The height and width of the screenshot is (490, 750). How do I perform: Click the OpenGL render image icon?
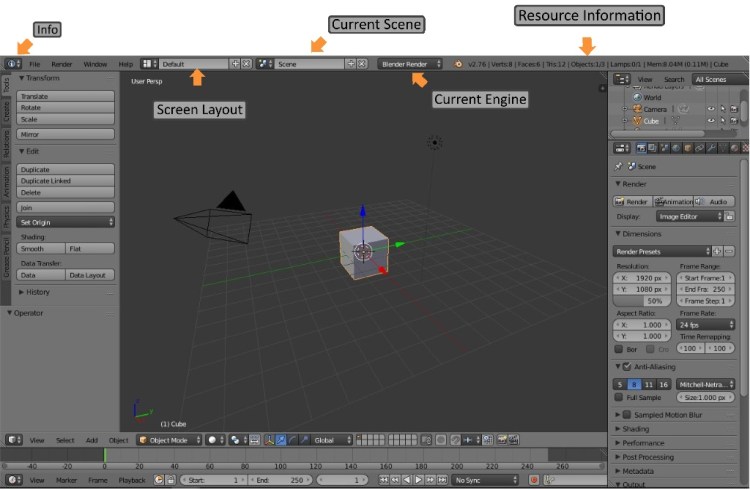pyautogui.click(x=502, y=440)
